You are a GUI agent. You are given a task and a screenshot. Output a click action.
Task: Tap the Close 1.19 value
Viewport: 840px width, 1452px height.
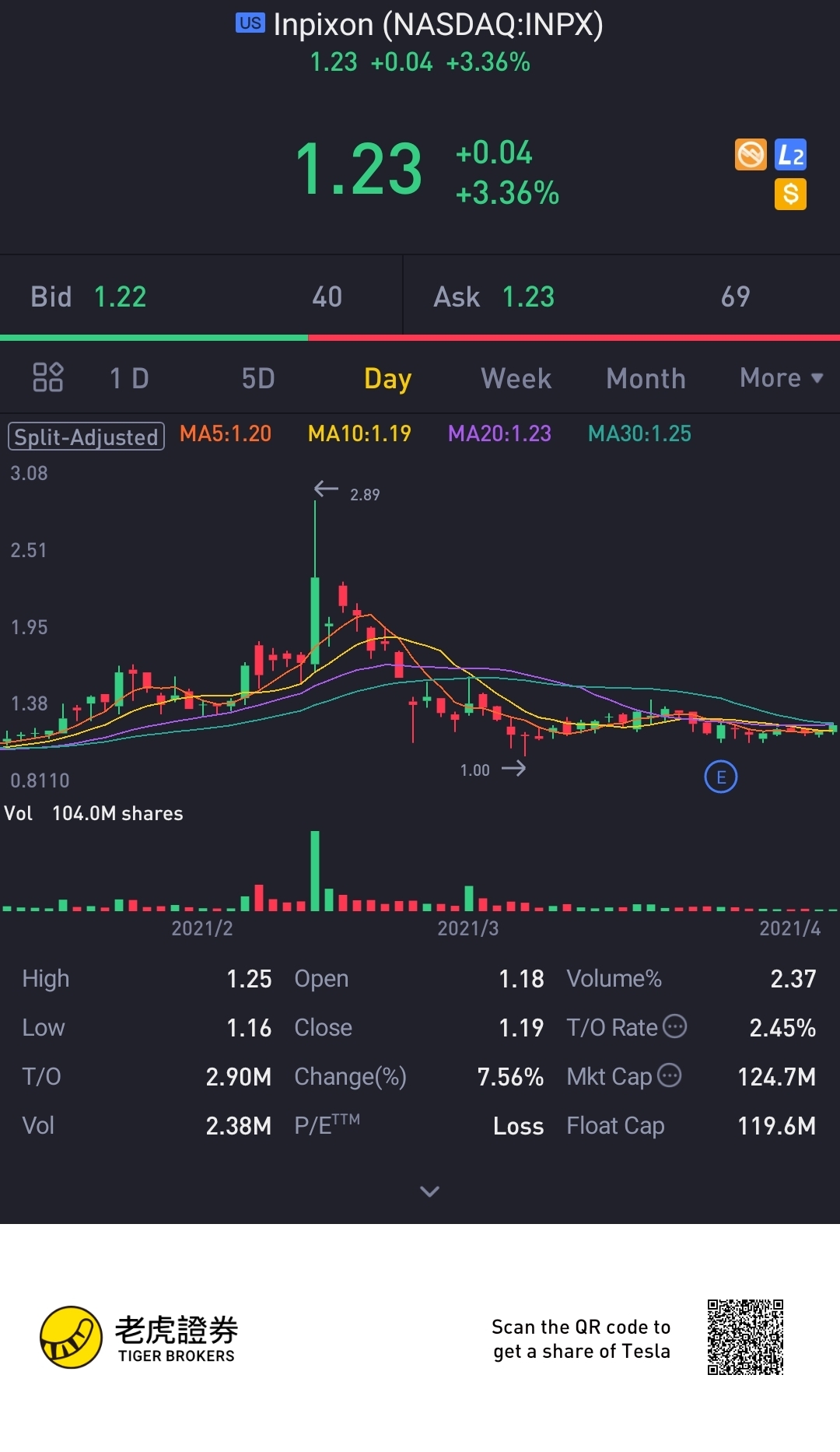tap(521, 1027)
